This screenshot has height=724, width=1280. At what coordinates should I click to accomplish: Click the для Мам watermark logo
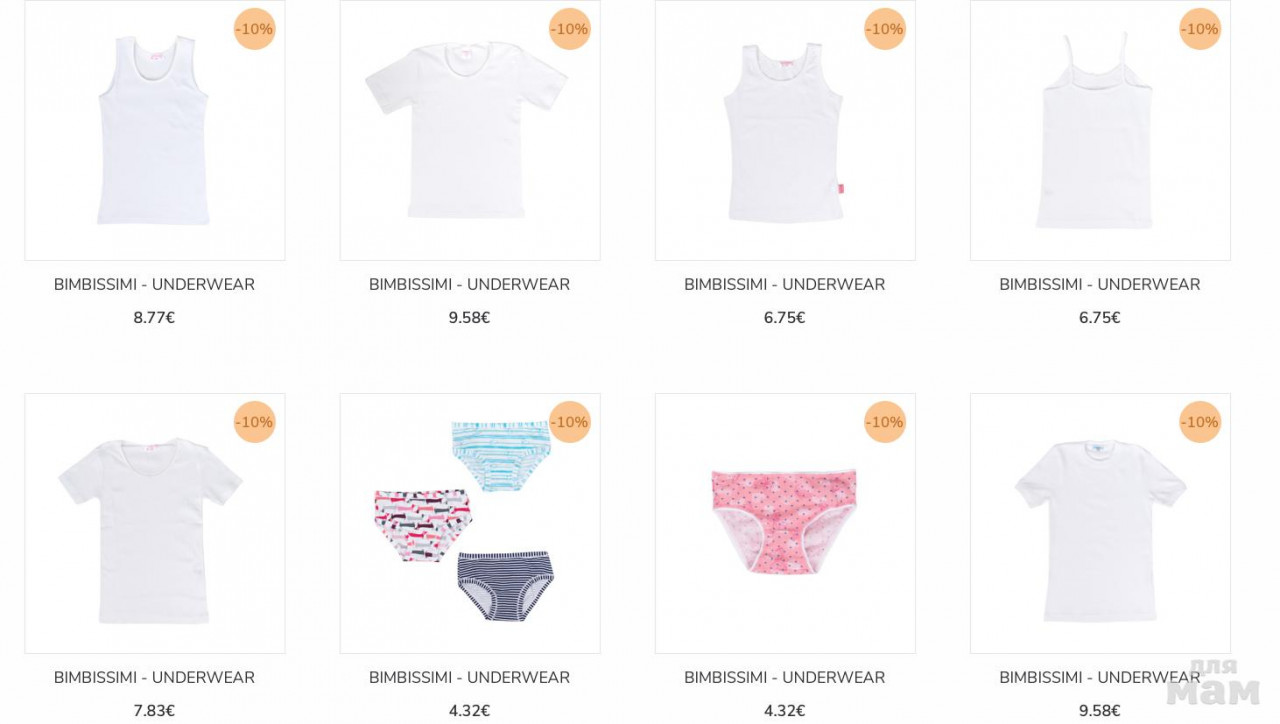pos(1213,683)
